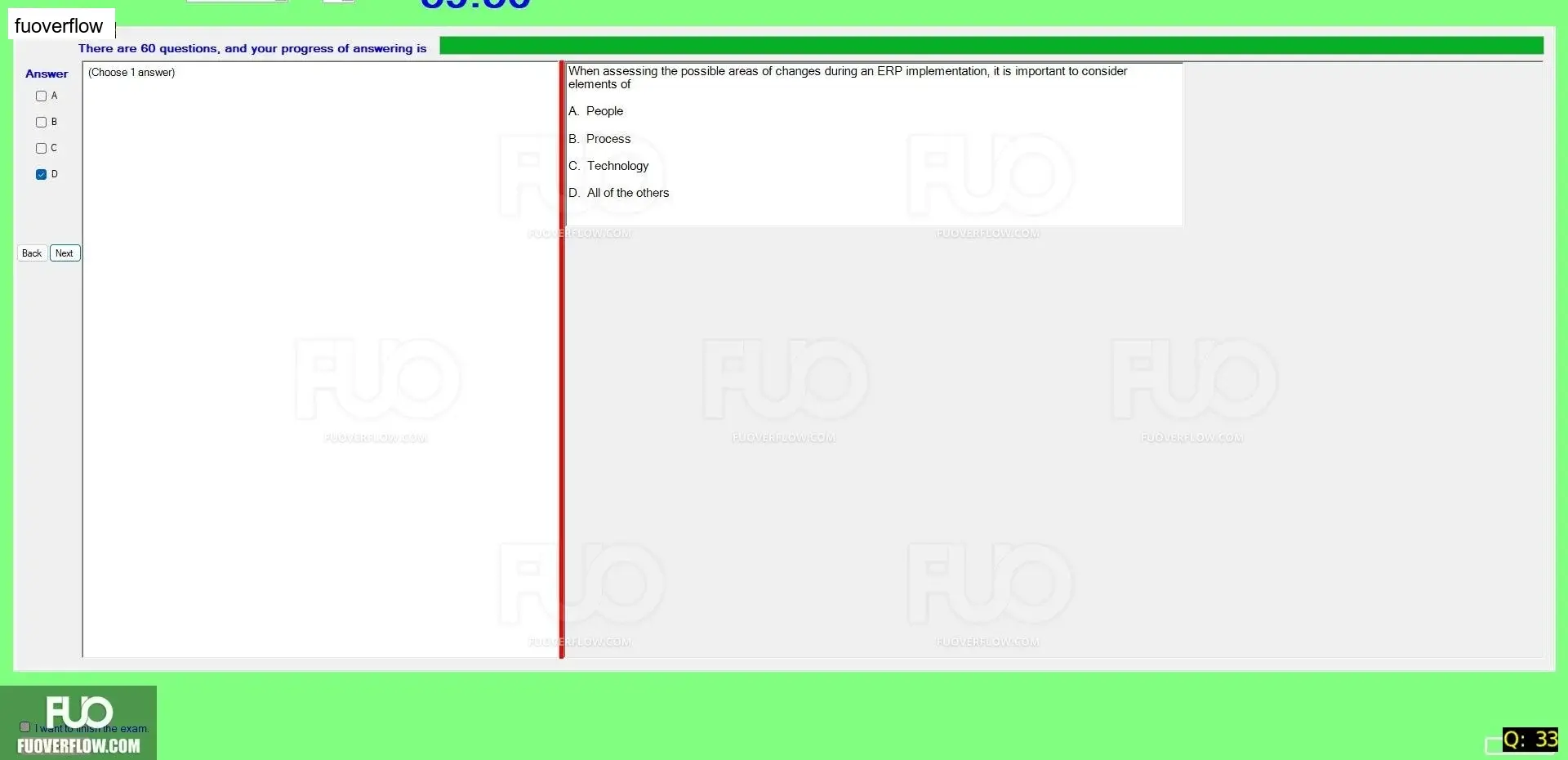Tick 'I want to finish the exam' checkbox
Image resolution: width=1568 pixels, height=760 pixels.
24,726
